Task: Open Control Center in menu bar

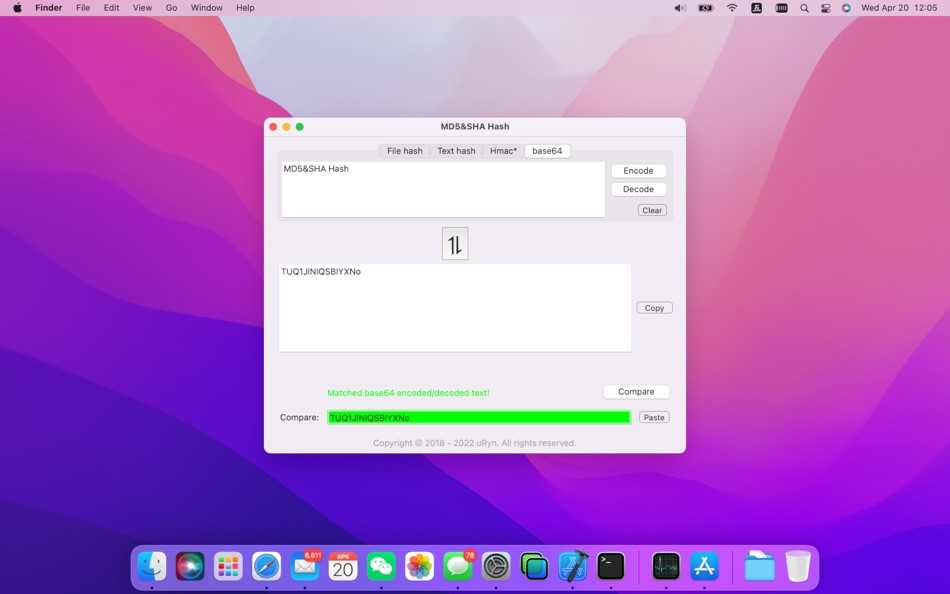Action: pyautogui.click(x=825, y=8)
